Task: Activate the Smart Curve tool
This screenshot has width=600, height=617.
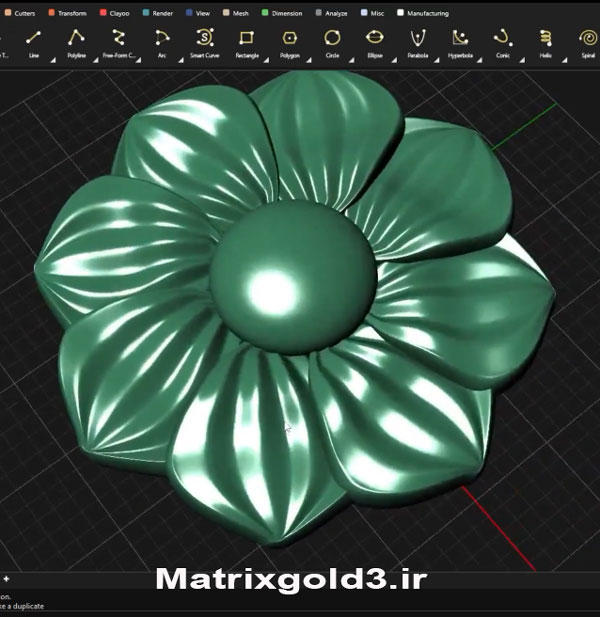Action: [x=205, y=42]
